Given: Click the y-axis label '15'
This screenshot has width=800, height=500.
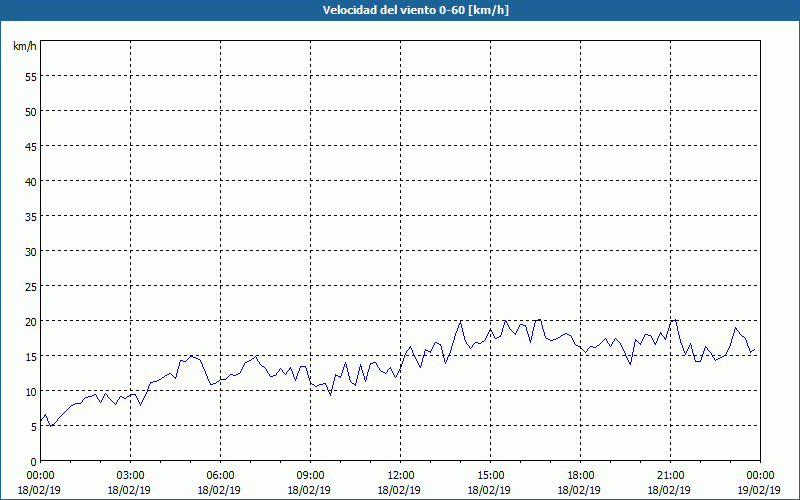Looking at the screenshot, I should pos(31,356).
